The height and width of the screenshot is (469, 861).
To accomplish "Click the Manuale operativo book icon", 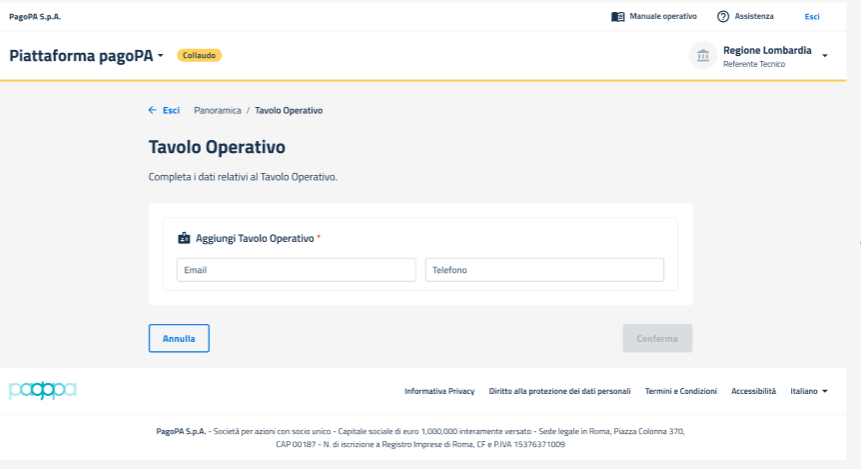I will click(618, 17).
